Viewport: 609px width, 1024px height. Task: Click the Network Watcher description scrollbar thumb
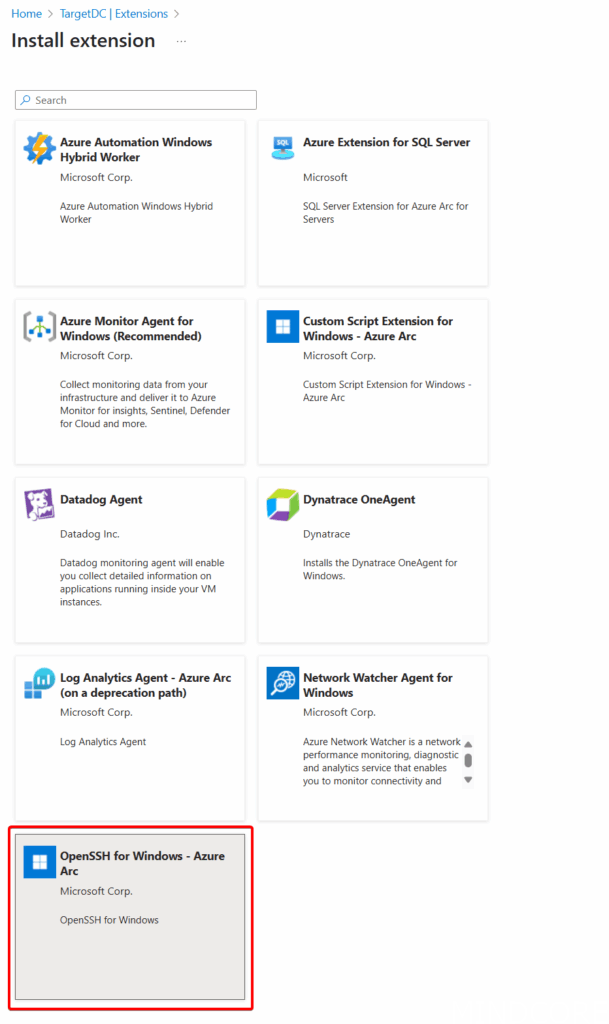(468, 760)
